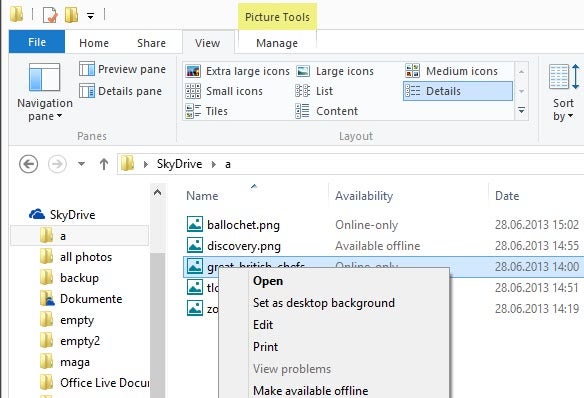The width and height of the screenshot is (584, 398).
Task: Click the address bar folder icon
Action: point(127,163)
